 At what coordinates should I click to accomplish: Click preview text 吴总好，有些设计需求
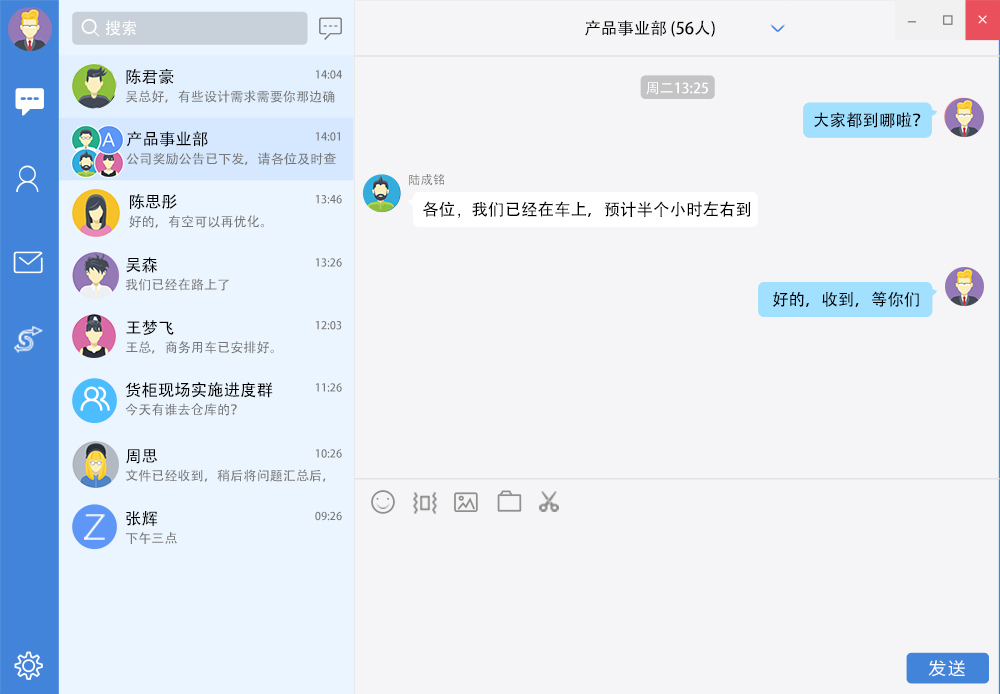pos(230,96)
